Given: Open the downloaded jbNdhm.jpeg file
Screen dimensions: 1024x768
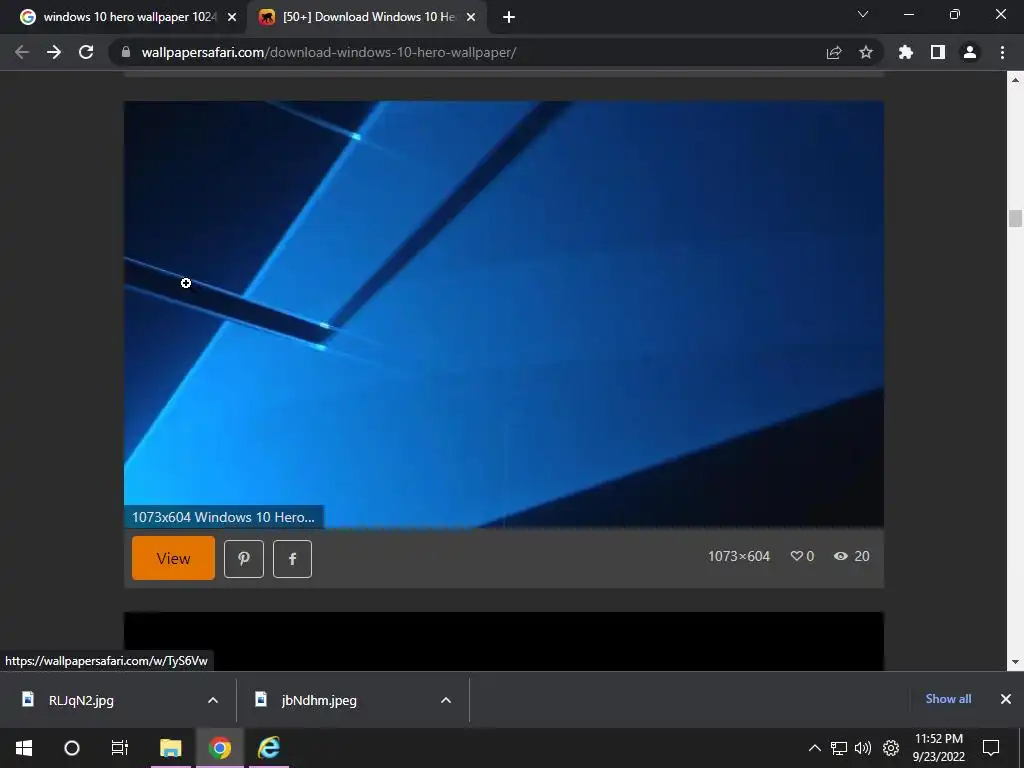Looking at the screenshot, I should point(319,700).
